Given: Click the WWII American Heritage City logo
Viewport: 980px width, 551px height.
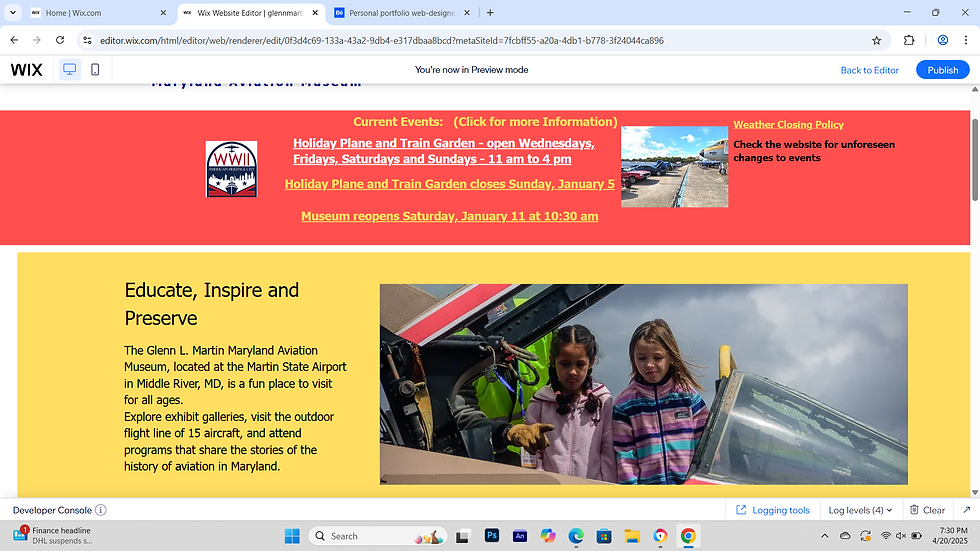Looking at the screenshot, I should 231,169.
